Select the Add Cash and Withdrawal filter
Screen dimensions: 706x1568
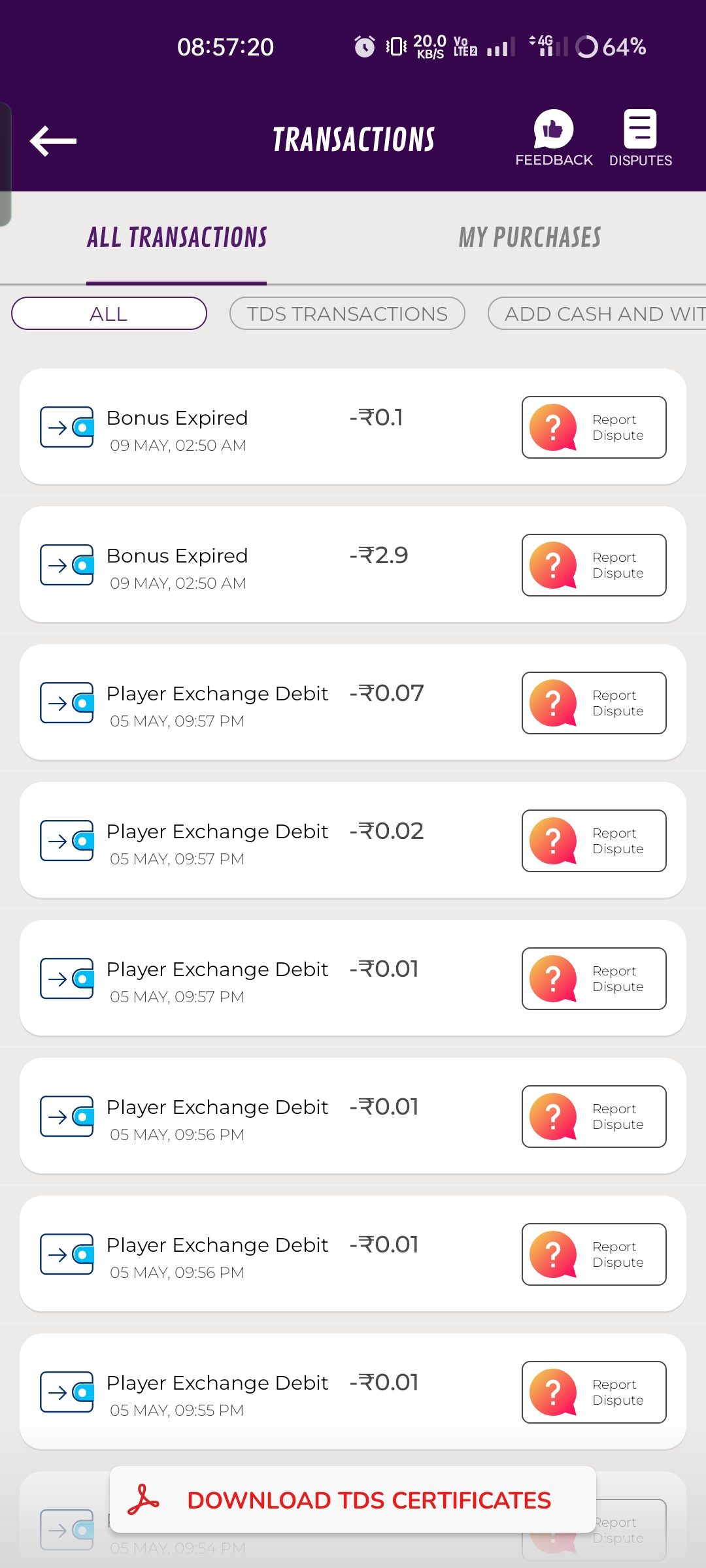point(597,314)
